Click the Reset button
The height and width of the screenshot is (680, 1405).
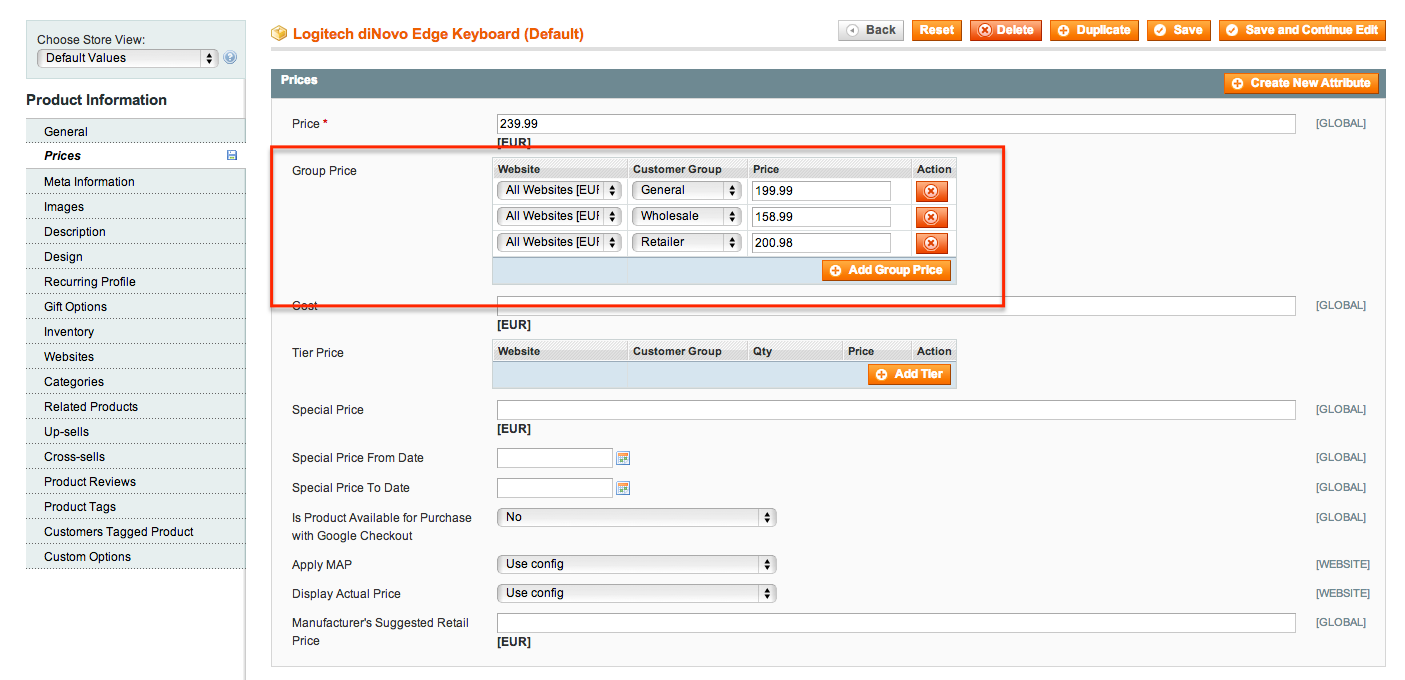[x=937, y=30]
